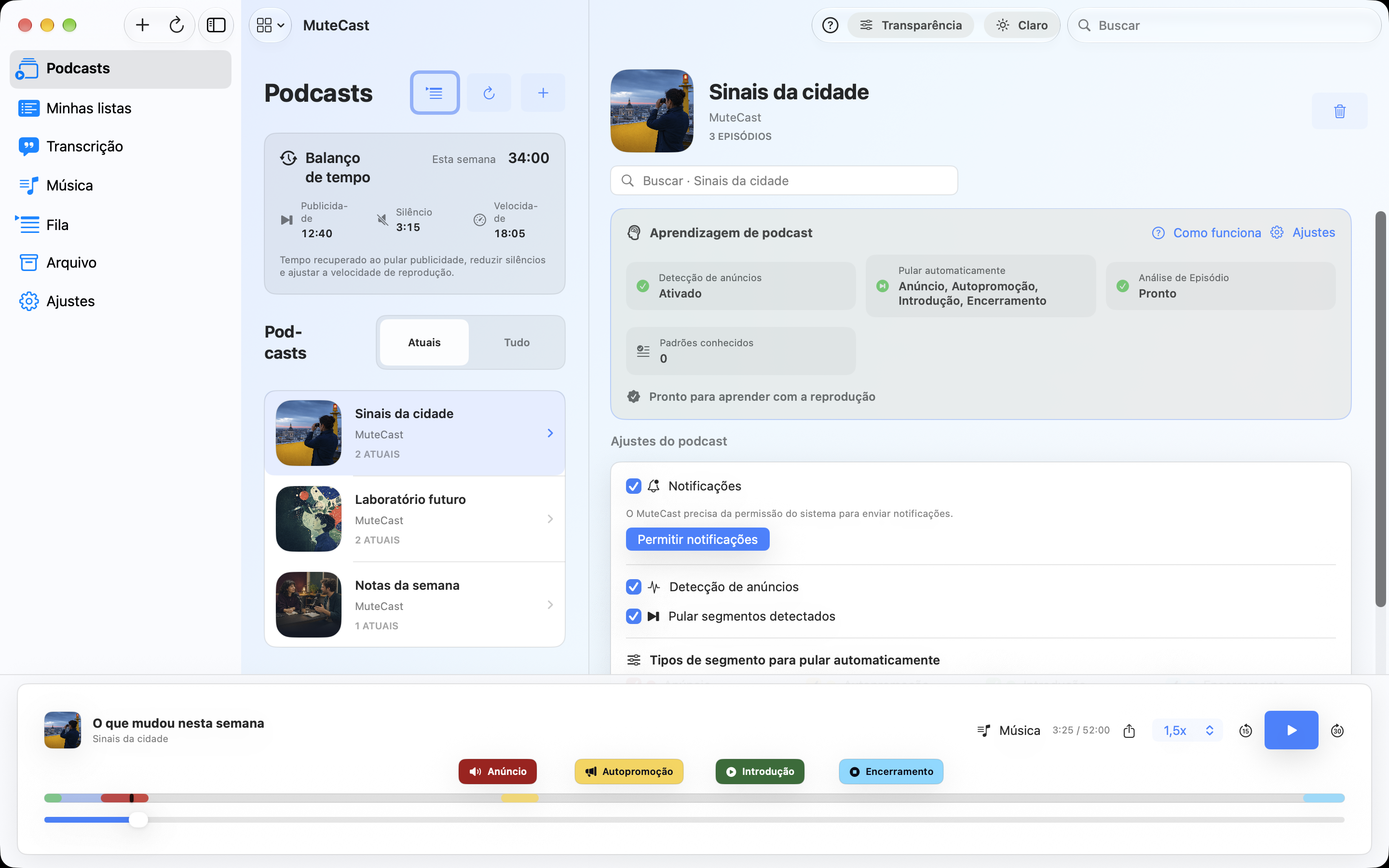
Task: Click the Sinais da cidade header artwork
Action: (652, 111)
